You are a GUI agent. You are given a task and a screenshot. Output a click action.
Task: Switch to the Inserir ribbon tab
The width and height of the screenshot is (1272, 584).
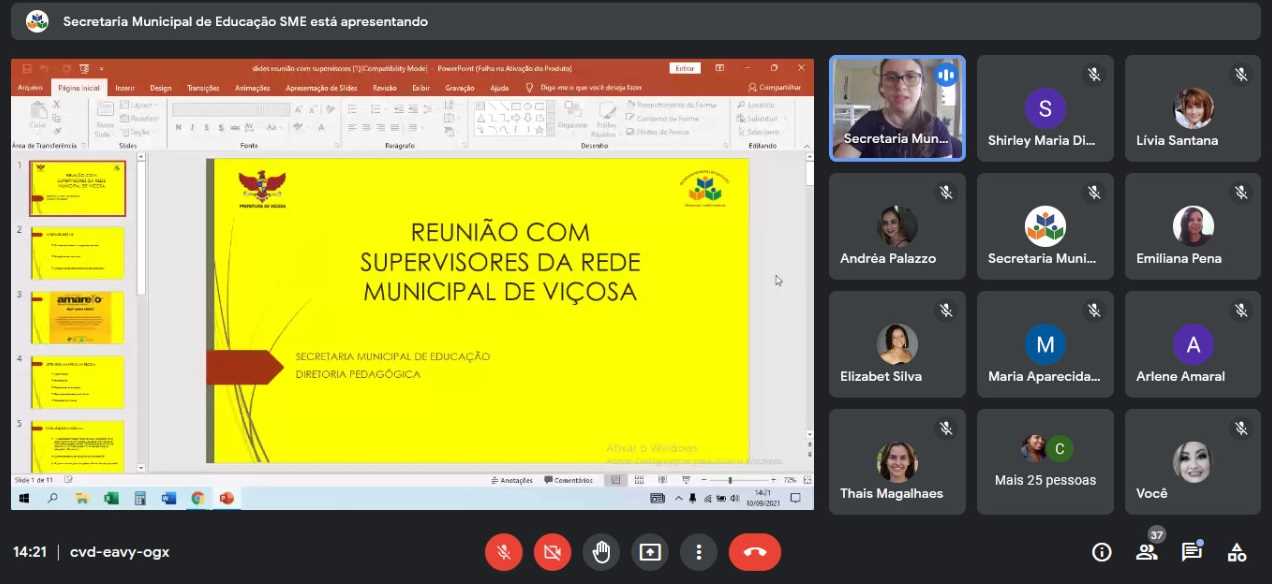click(x=123, y=87)
